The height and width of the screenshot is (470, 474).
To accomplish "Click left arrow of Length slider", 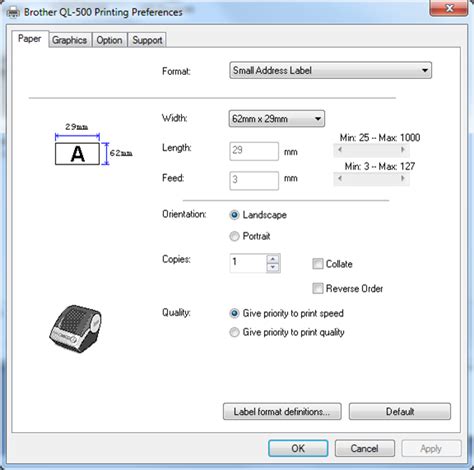I will tap(340, 150).
